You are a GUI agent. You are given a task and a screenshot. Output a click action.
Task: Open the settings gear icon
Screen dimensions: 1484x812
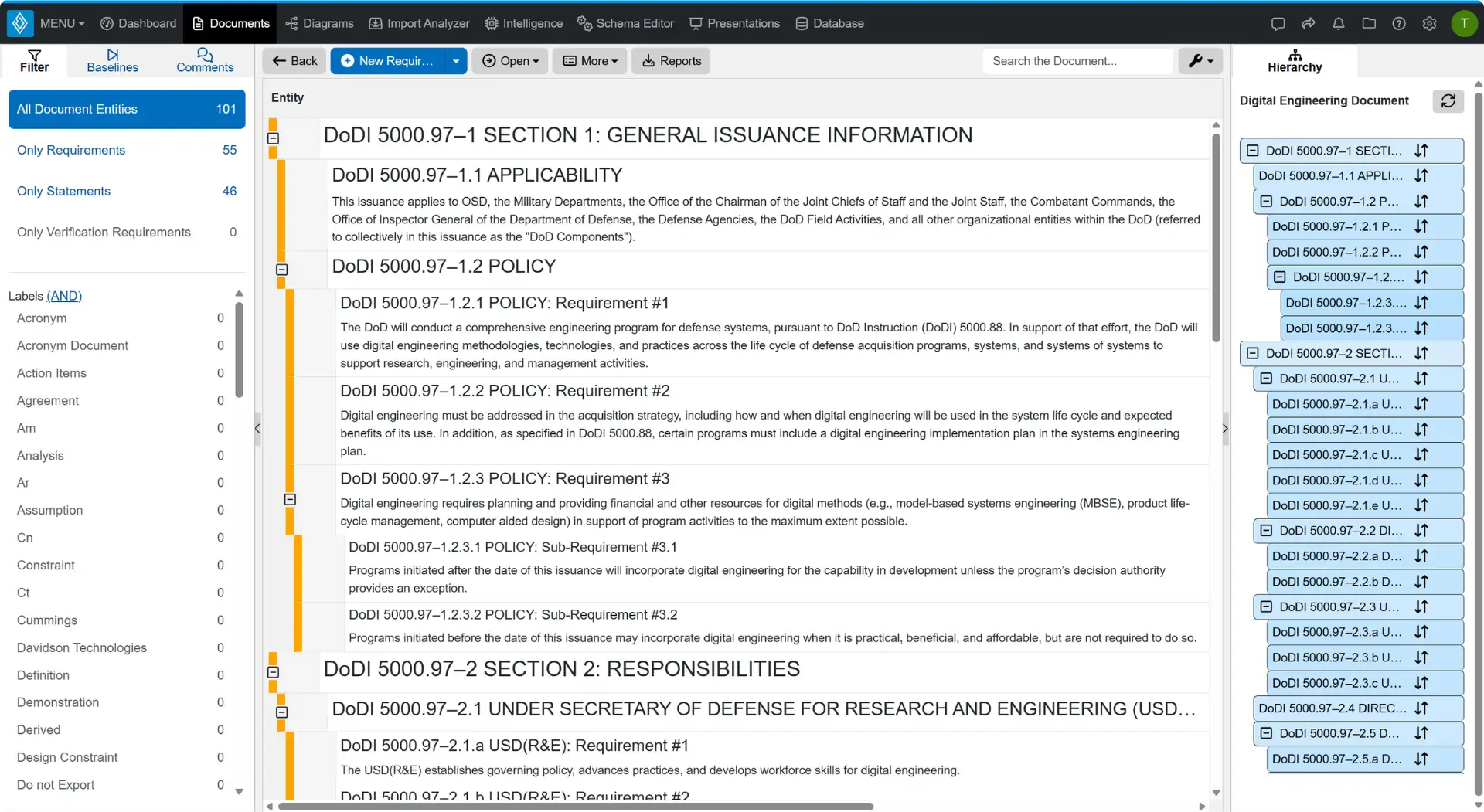(x=1429, y=23)
